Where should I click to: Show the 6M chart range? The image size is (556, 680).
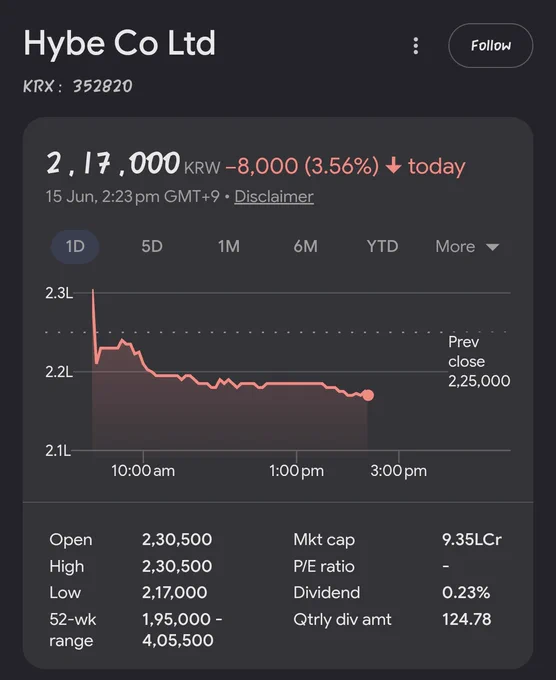[x=305, y=246]
